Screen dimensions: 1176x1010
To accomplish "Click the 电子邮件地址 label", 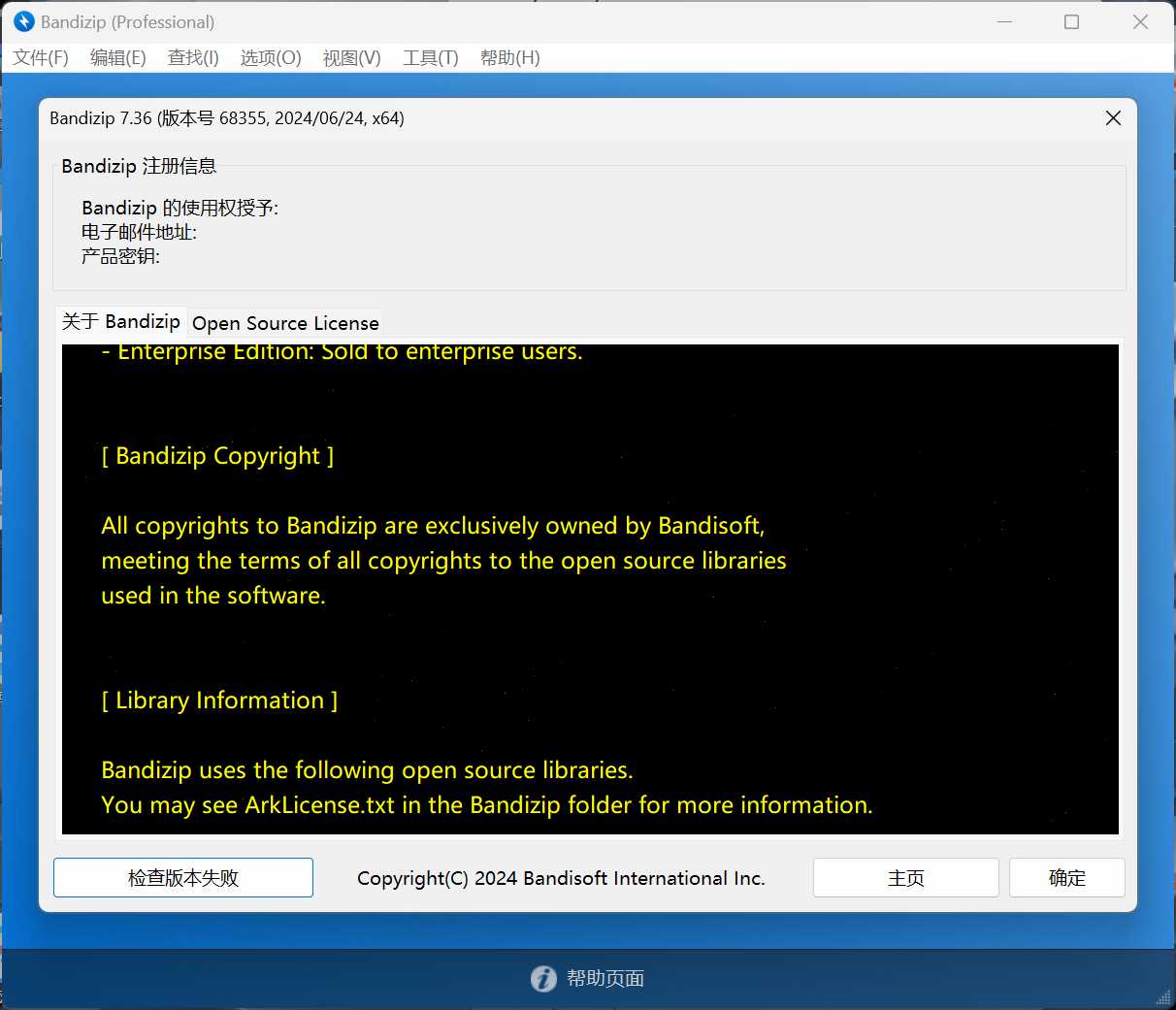I will point(139,232).
